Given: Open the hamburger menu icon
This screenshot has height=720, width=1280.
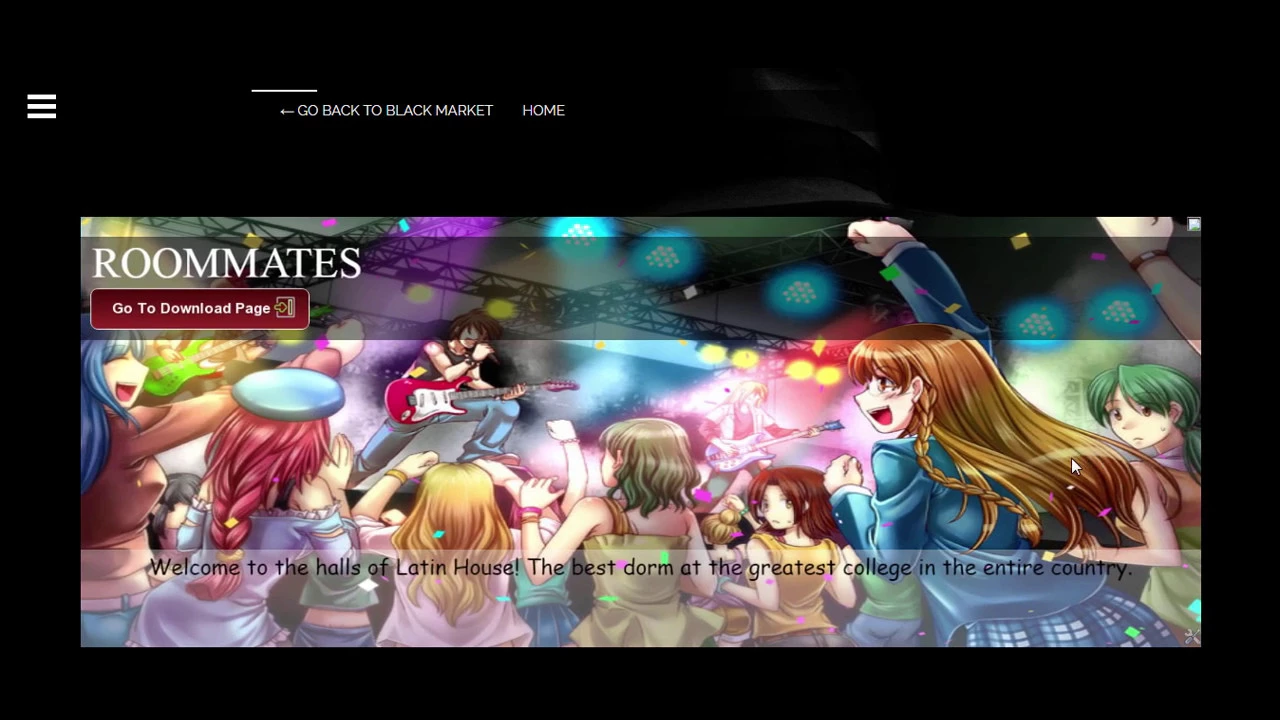Looking at the screenshot, I should (42, 107).
